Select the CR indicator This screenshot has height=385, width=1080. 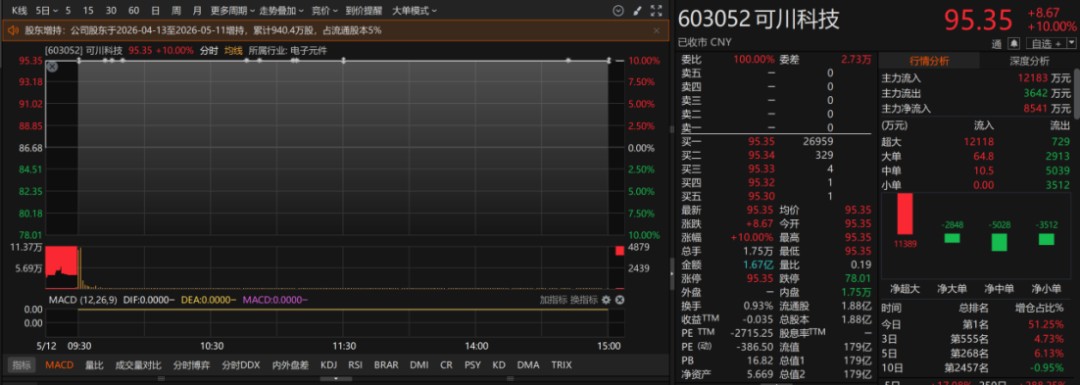(x=446, y=365)
